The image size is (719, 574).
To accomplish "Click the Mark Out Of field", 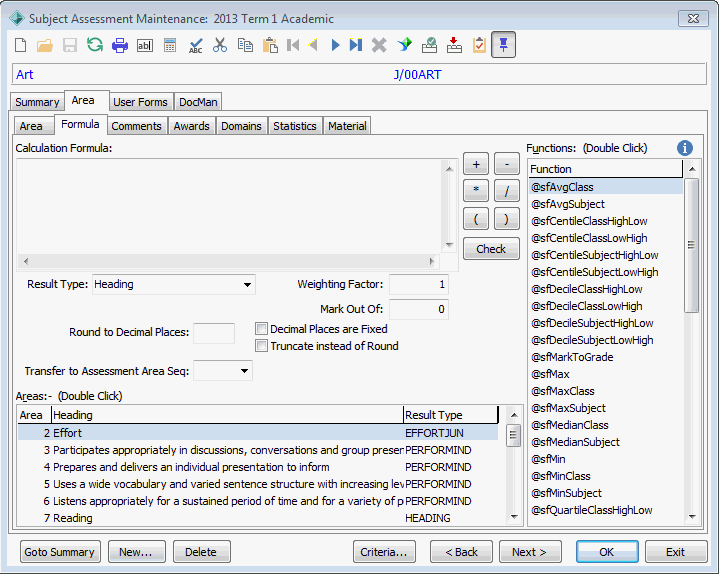I will [419, 309].
